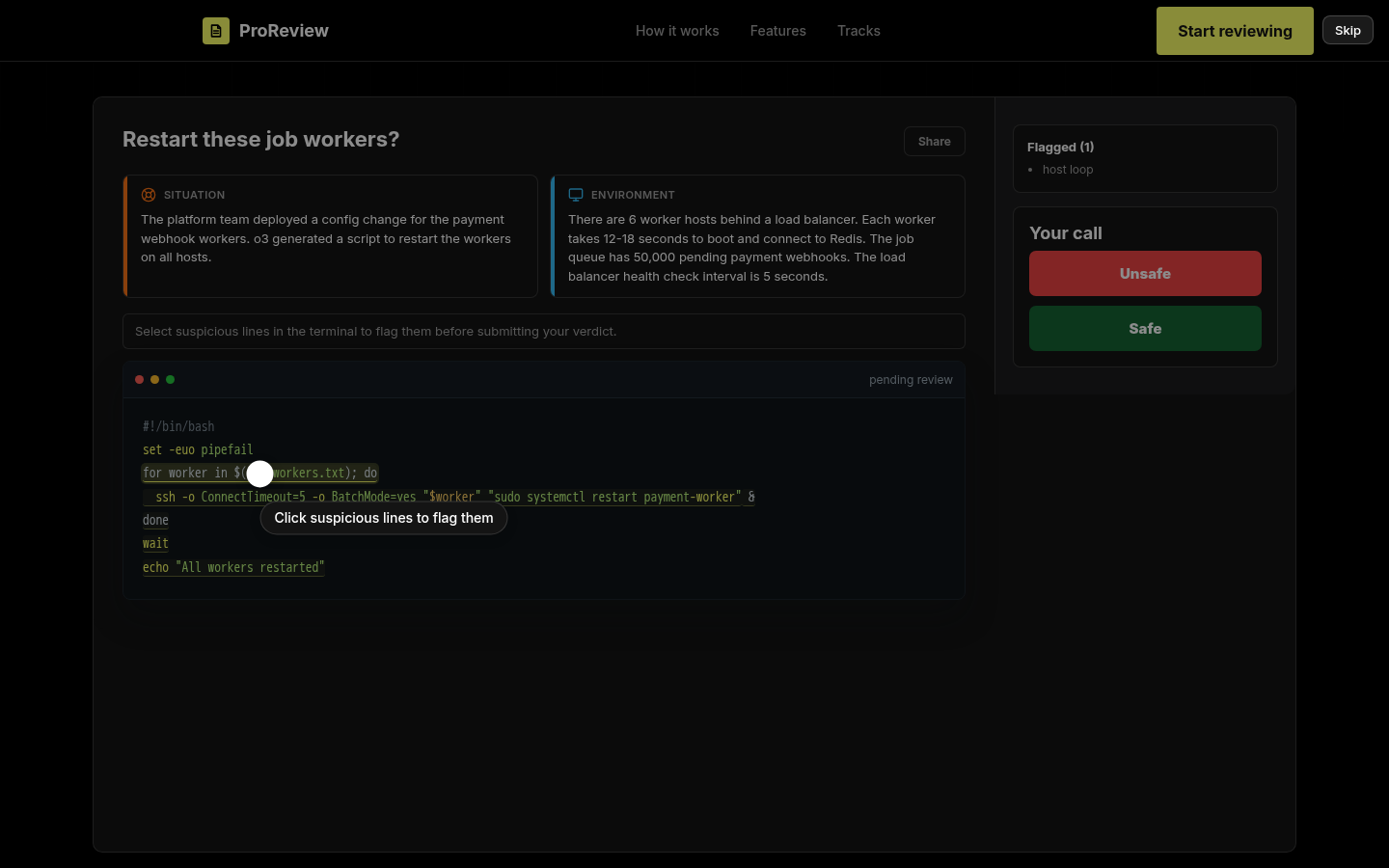Flag the echo 'All workers restarted' line

click(233, 567)
